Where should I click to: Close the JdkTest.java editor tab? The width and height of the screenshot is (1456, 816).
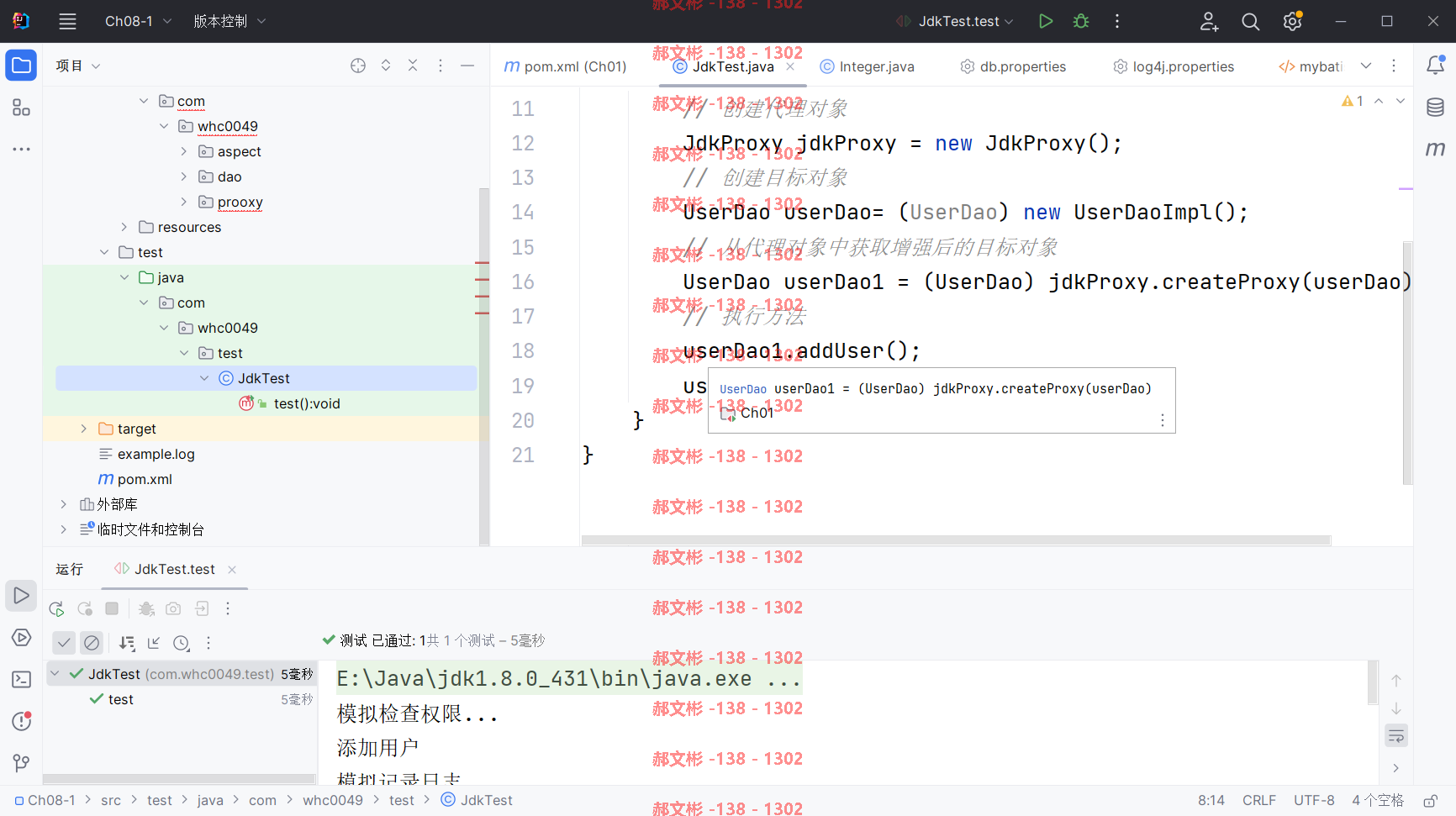(790, 66)
